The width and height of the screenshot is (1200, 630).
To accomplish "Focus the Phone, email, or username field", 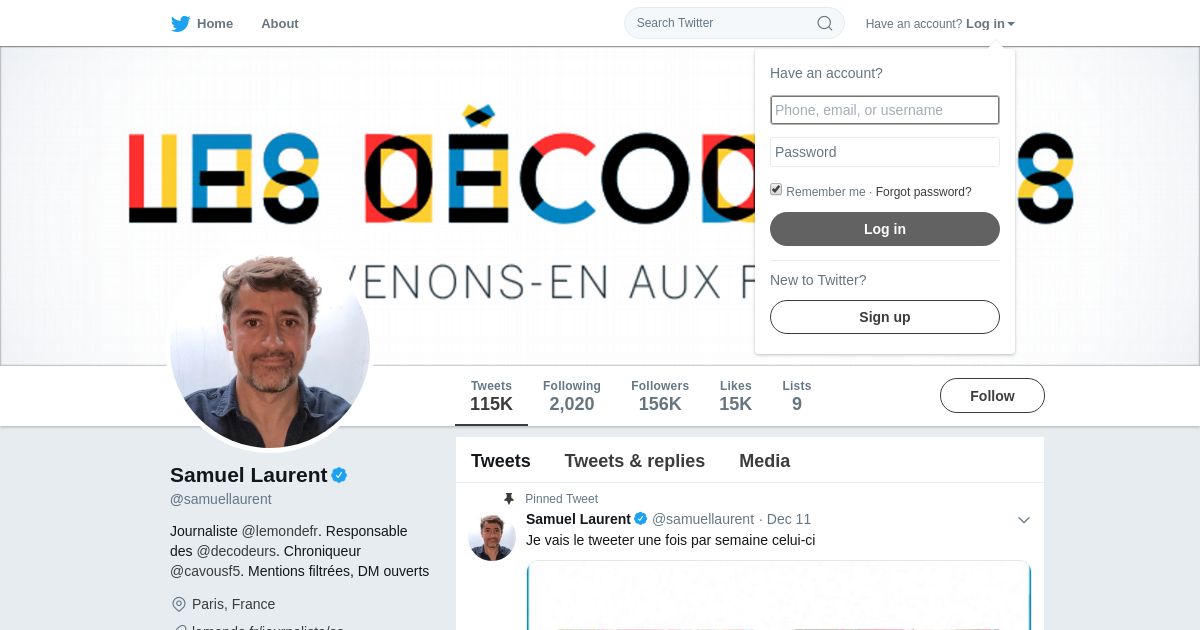I will [885, 110].
